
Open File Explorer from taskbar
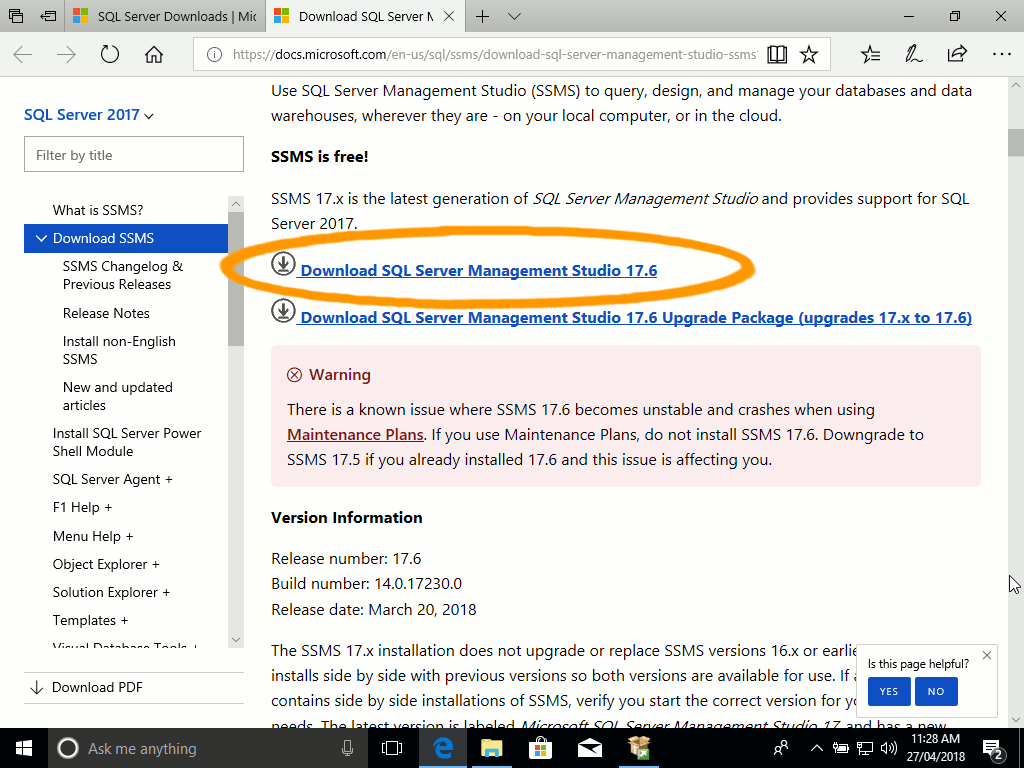point(492,748)
